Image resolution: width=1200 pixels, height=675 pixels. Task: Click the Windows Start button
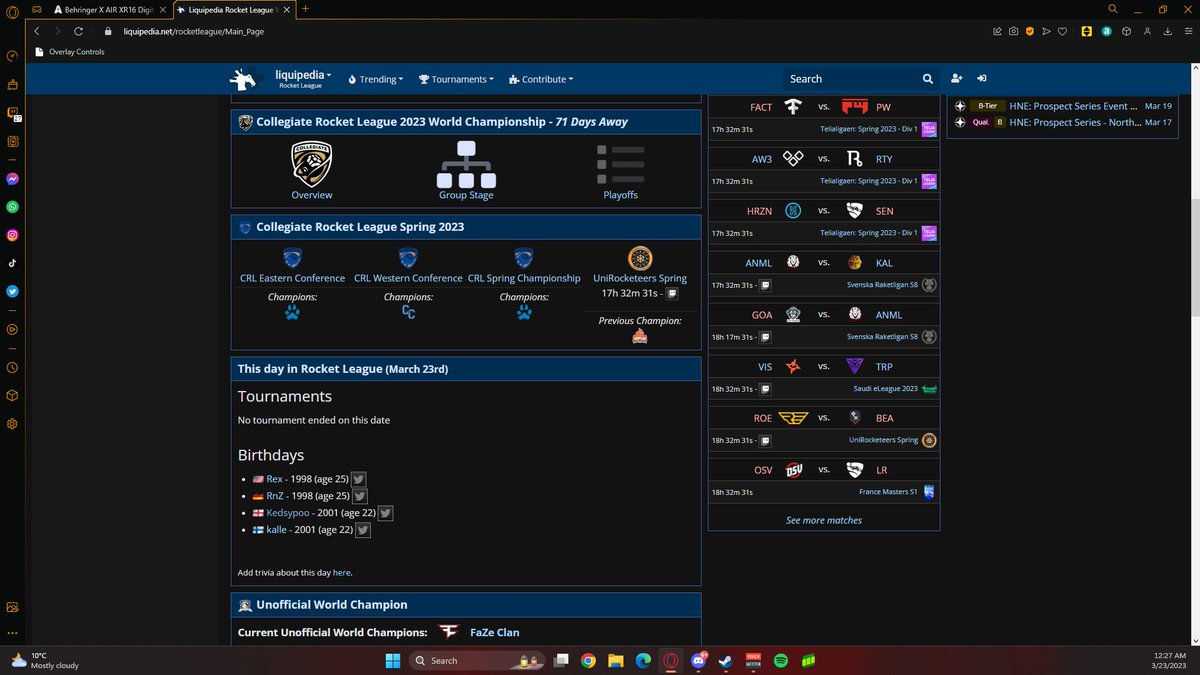click(391, 660)
